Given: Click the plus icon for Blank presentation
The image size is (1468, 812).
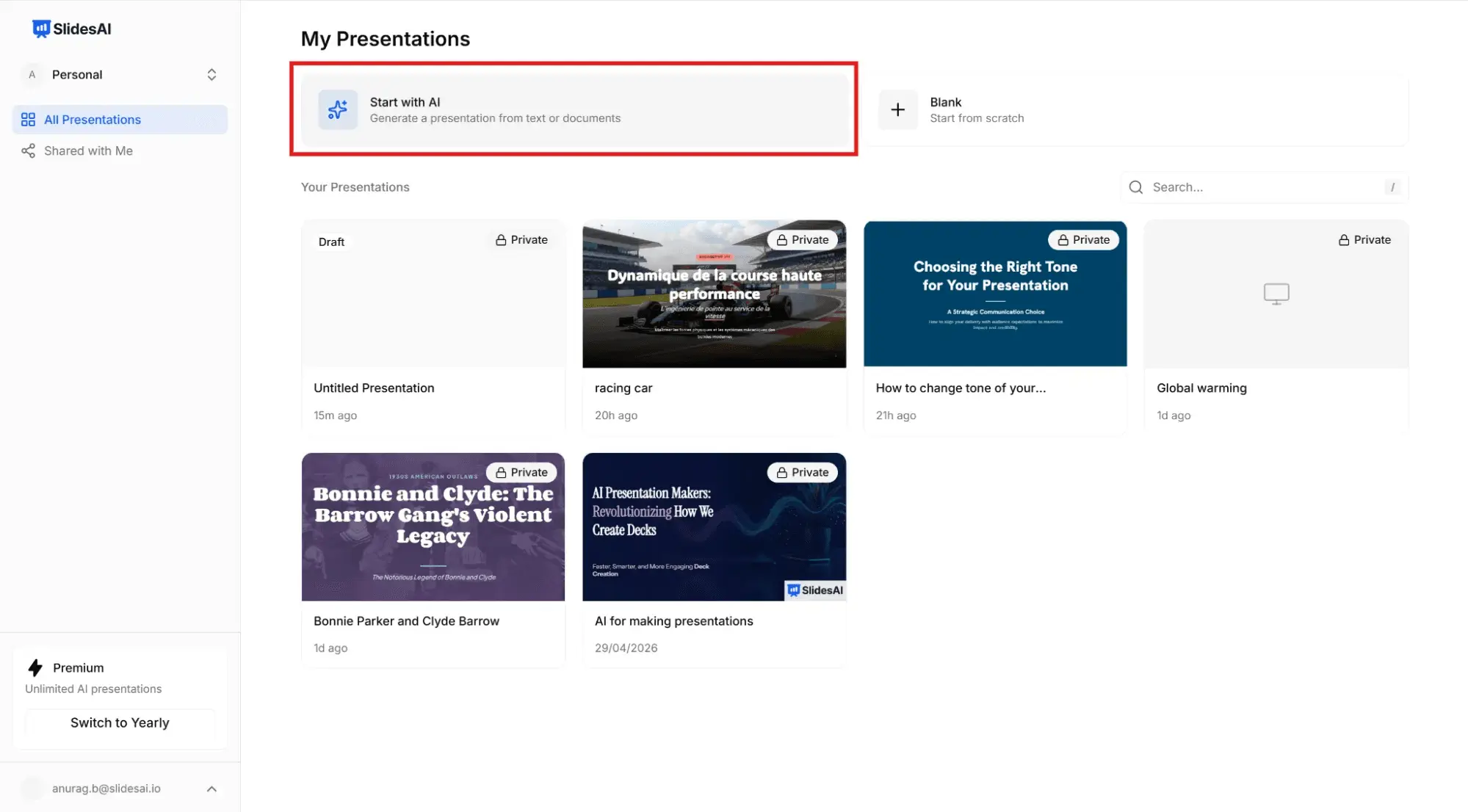Looking at the screenshot, I should pyautogui.click(x=897, y=110).
